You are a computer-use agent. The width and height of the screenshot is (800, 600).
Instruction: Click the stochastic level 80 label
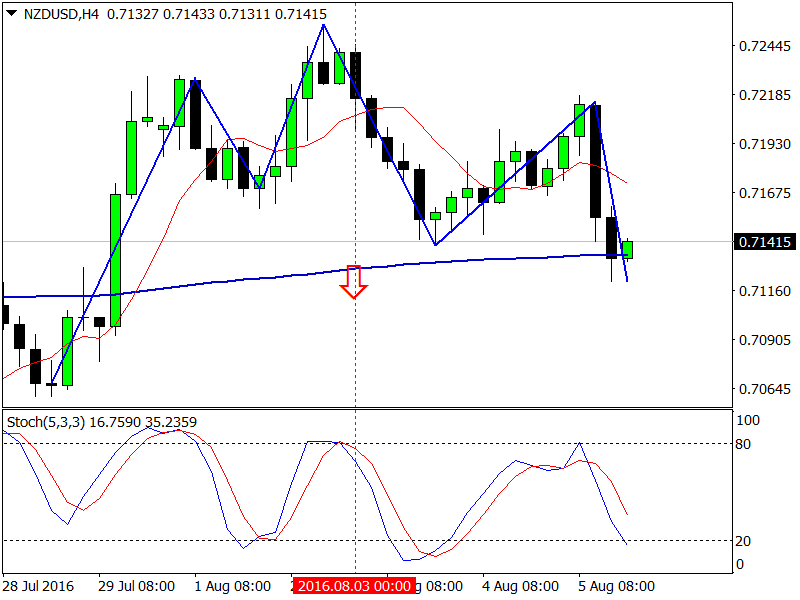coord(743,444)
